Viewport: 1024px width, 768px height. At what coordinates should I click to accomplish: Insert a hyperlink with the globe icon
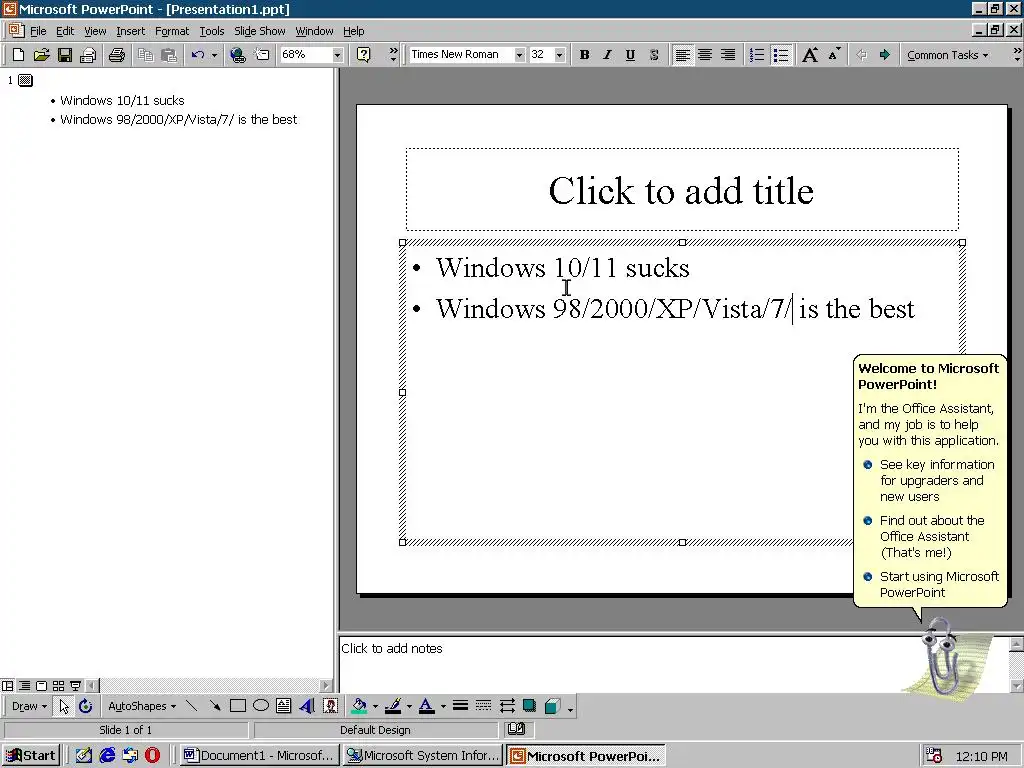238,55
